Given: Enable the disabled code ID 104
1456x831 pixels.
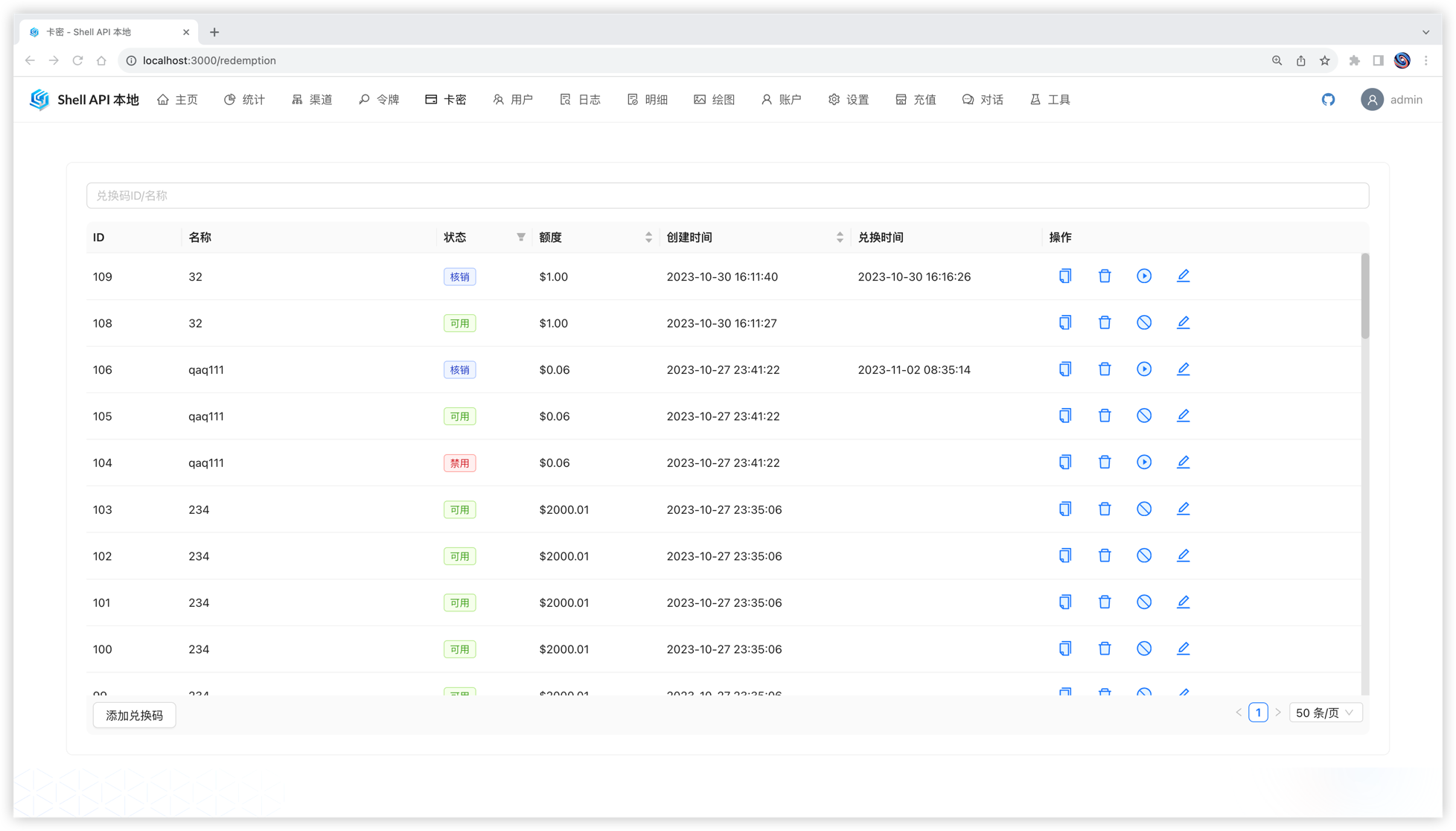Looking at the screenshot, I should point(1144,462).
